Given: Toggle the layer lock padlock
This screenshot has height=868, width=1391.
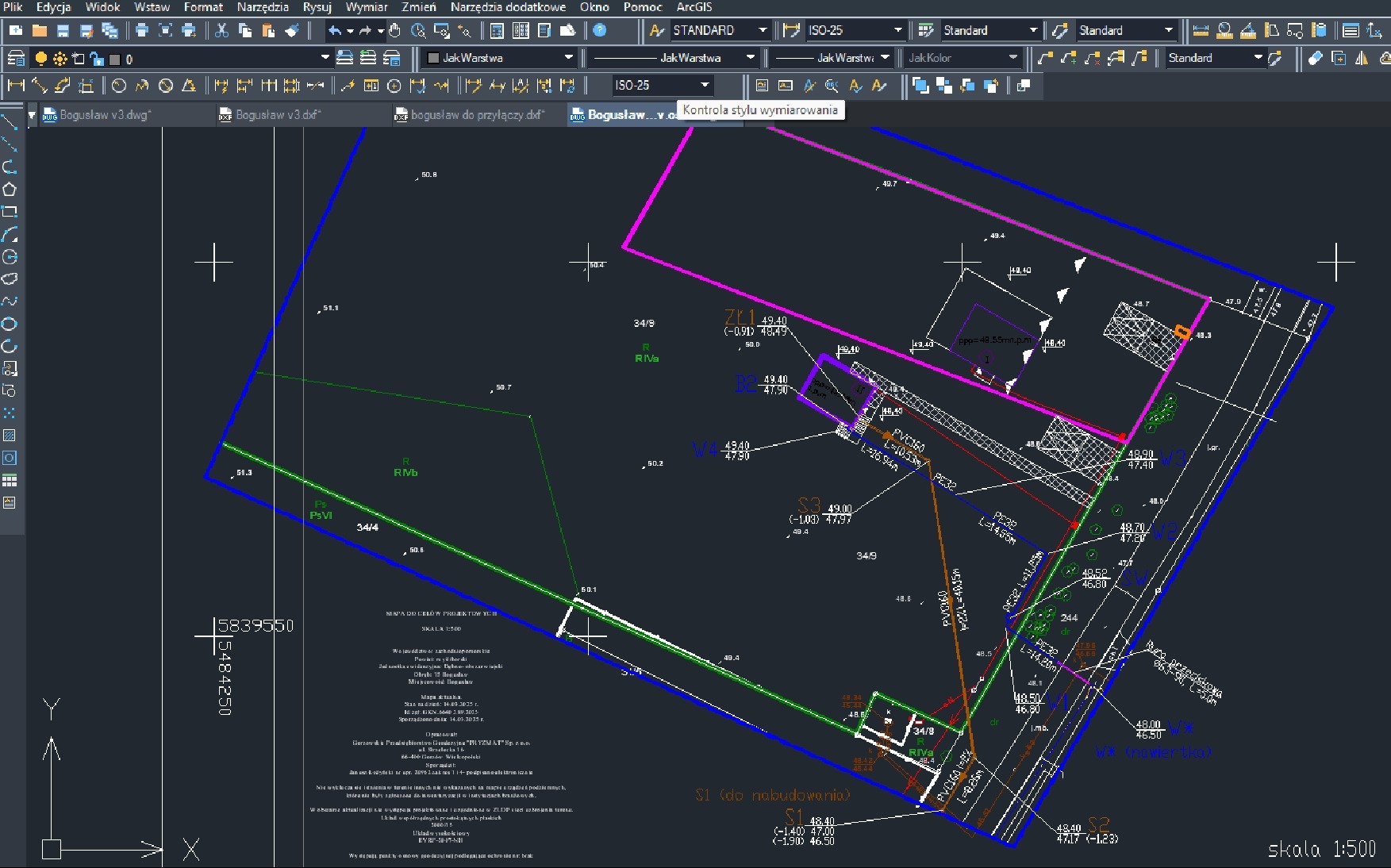Looking at the screenshot, I should 95,58.
